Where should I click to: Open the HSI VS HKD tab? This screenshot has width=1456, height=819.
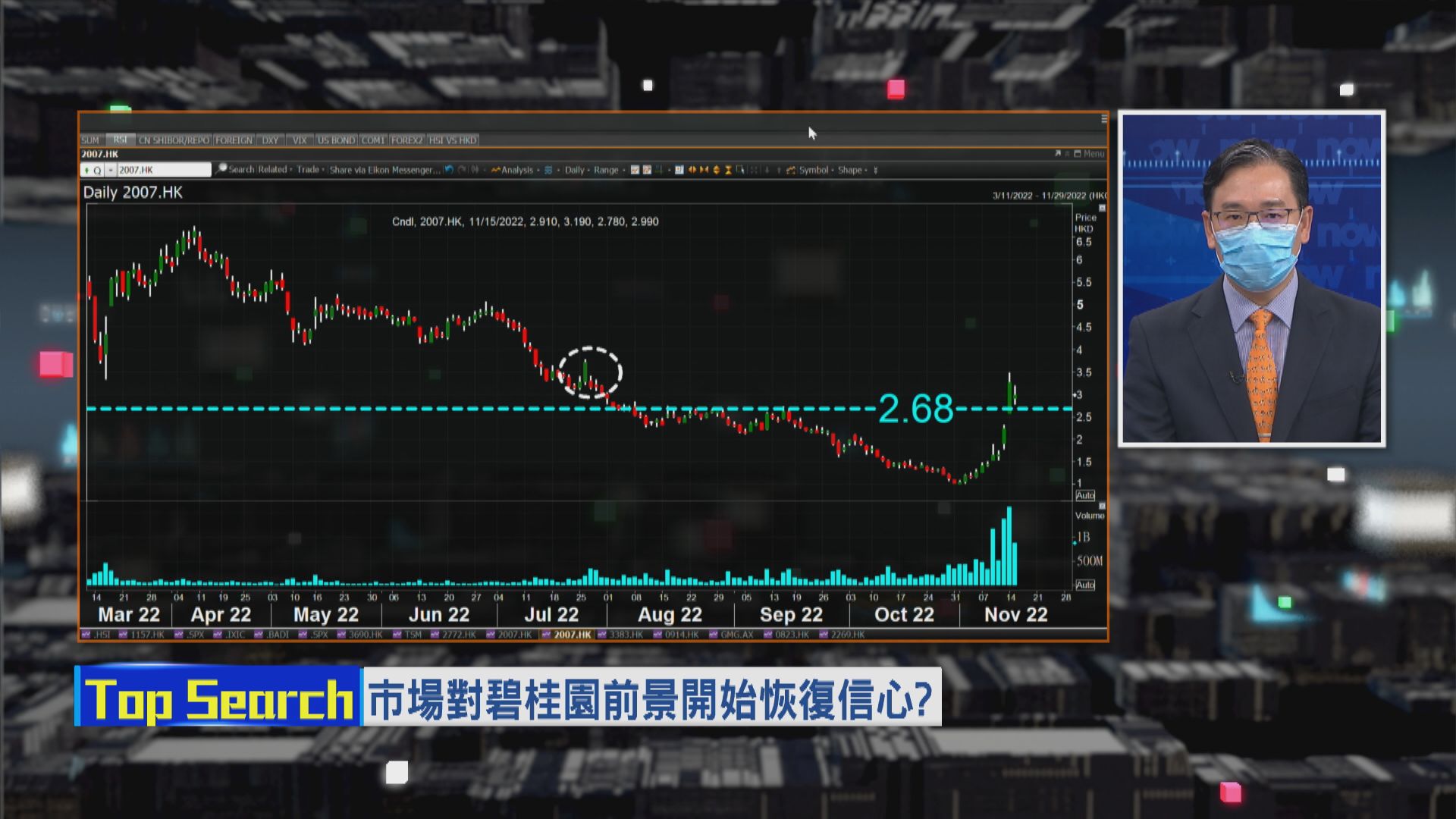(x=453, y=140)
